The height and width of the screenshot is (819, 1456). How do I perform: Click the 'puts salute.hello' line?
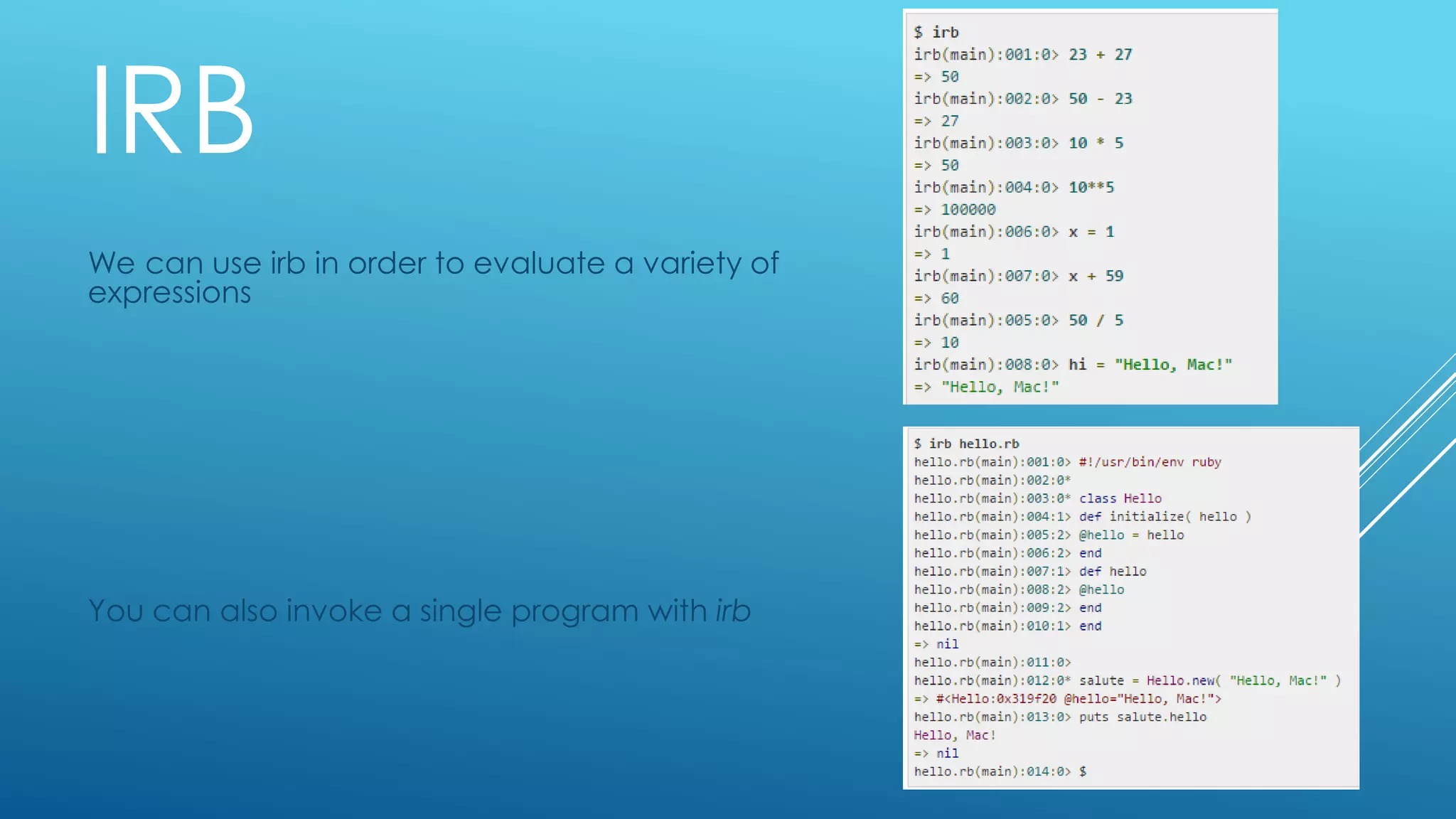point(1060,717)
